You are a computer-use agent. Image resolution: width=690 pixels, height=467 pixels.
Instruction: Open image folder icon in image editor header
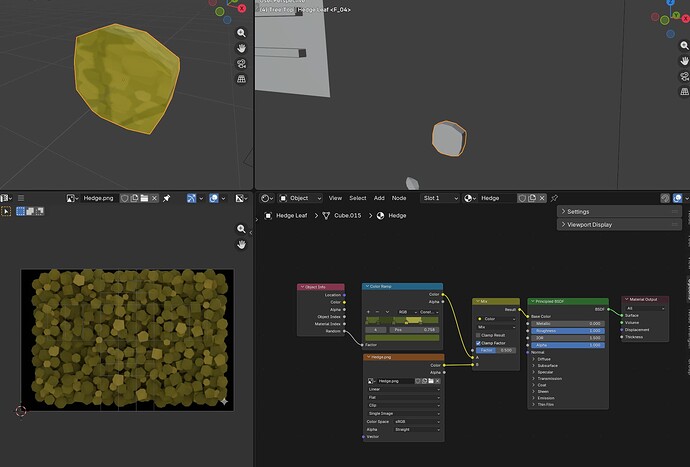[x=144, y=199]
